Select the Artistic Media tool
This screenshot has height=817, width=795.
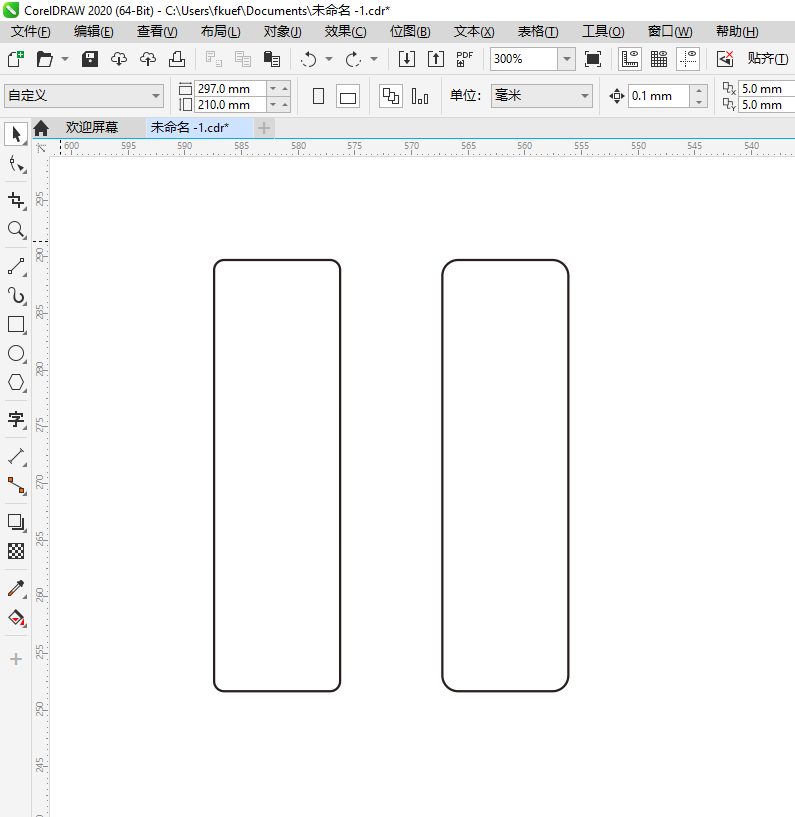tap(16, 295)
